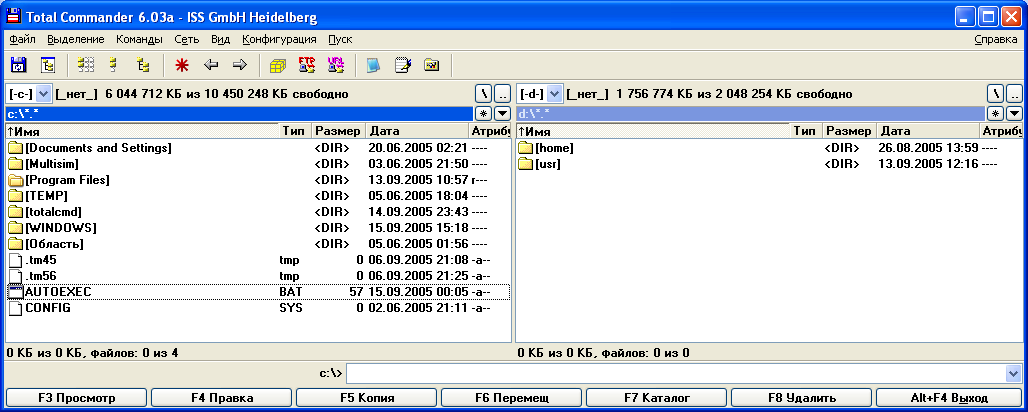Click the reread source (floppy disk) toolbar icon
Image resolution: width=1028 pixels, height=412 pixels.
pyautogui.click(x=18, y=64)
